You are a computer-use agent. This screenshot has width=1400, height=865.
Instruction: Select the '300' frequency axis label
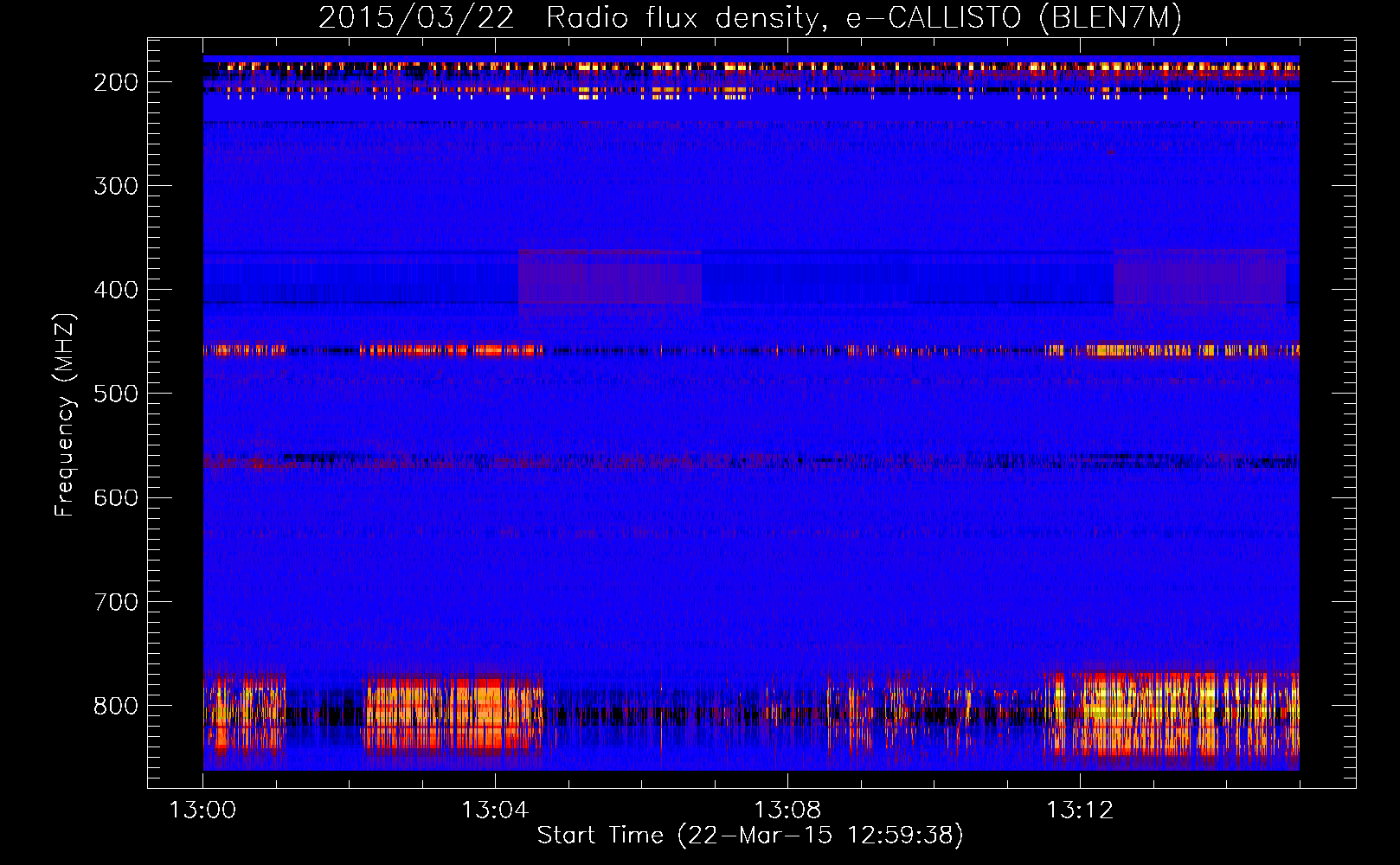tap(116, 186)
